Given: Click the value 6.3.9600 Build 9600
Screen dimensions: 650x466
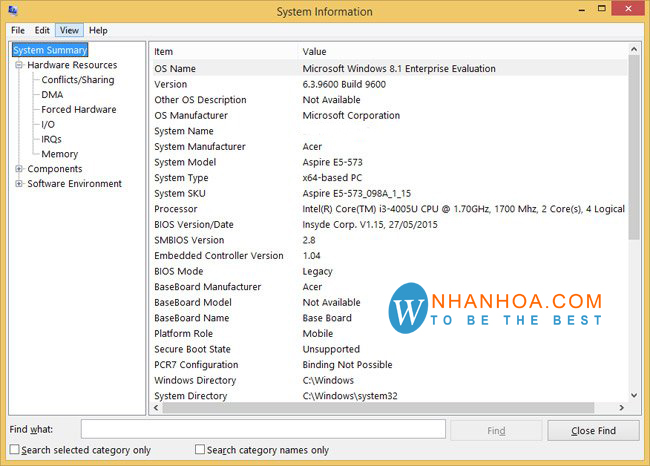Looking at the screenshot, I should point(344,84).
